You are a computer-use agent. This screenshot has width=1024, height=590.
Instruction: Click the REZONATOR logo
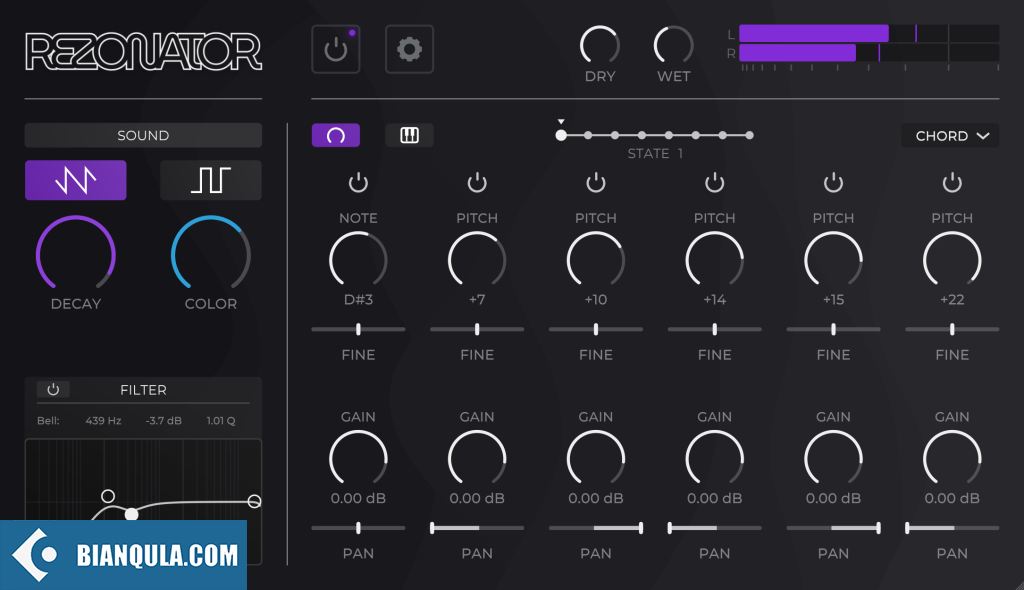(x=144, y=52)
